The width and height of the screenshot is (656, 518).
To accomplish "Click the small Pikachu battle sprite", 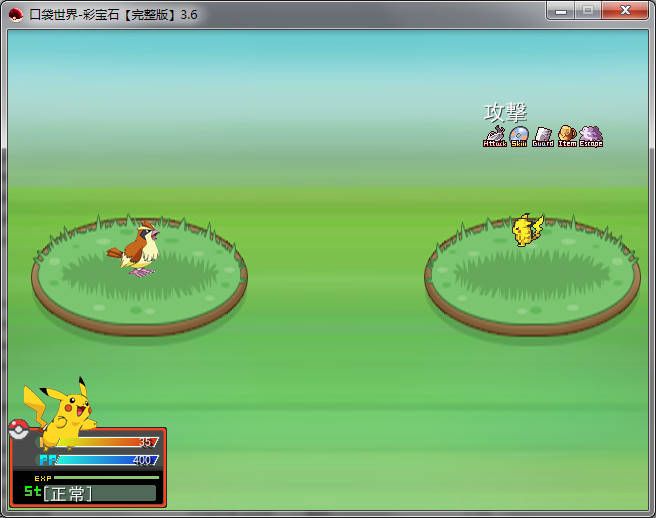I will click(528, 230).
